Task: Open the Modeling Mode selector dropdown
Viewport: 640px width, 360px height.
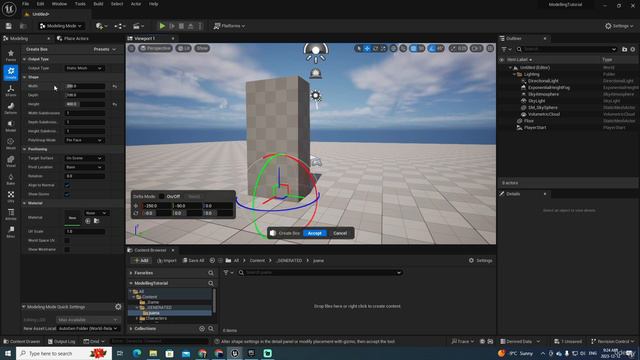Action: tap(61, 26)
